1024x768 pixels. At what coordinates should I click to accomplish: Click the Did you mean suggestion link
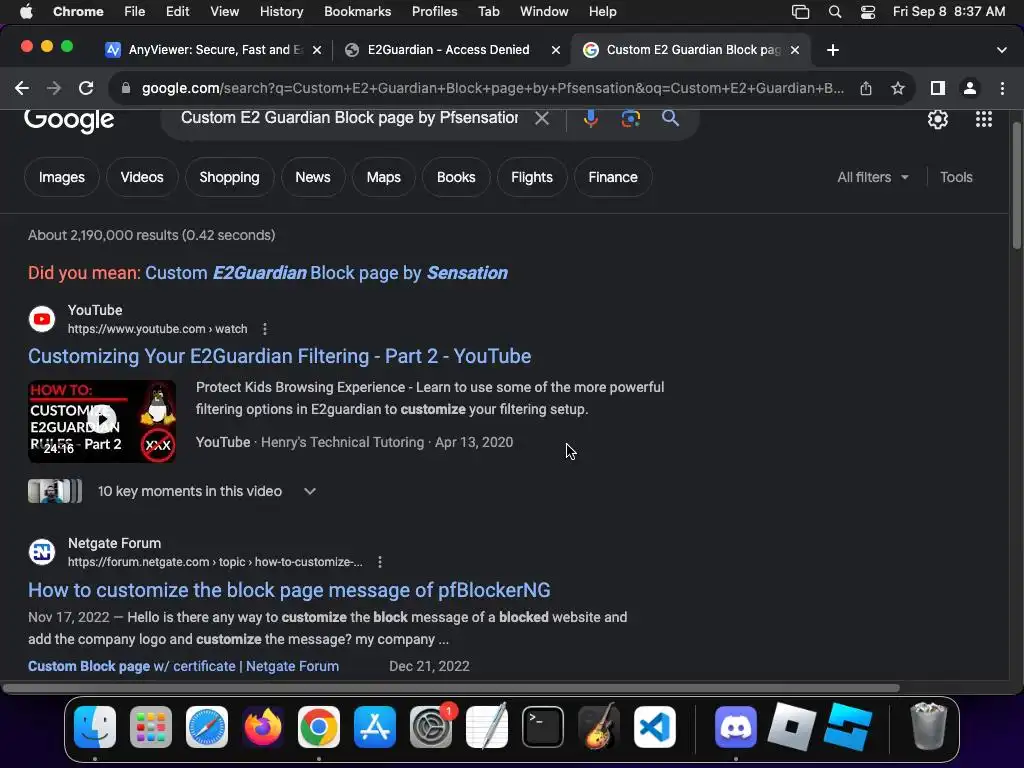[326, 273]
